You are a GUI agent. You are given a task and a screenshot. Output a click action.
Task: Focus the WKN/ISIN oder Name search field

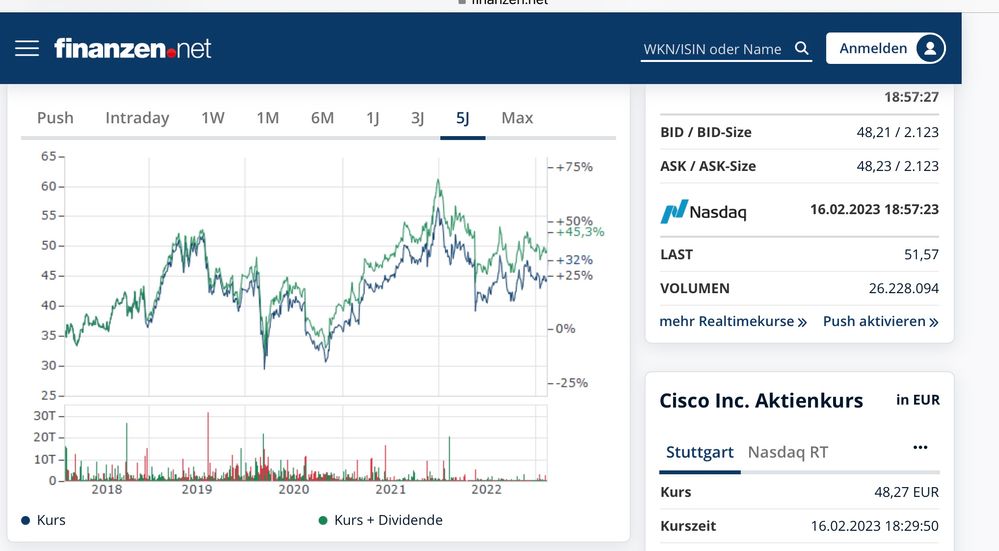click(715, 49)
